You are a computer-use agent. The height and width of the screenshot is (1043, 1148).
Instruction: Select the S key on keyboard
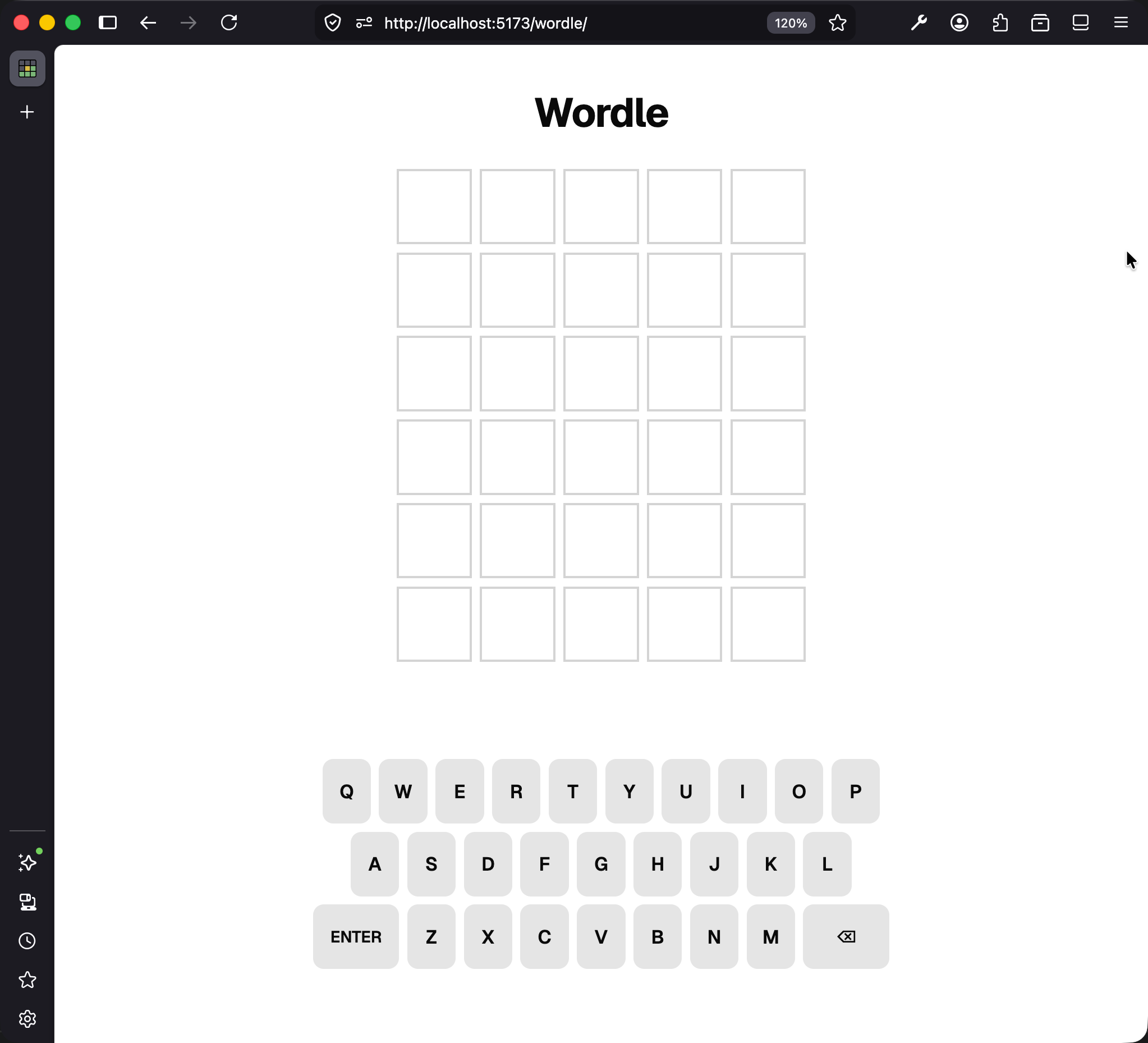click(x=431, y=863)
